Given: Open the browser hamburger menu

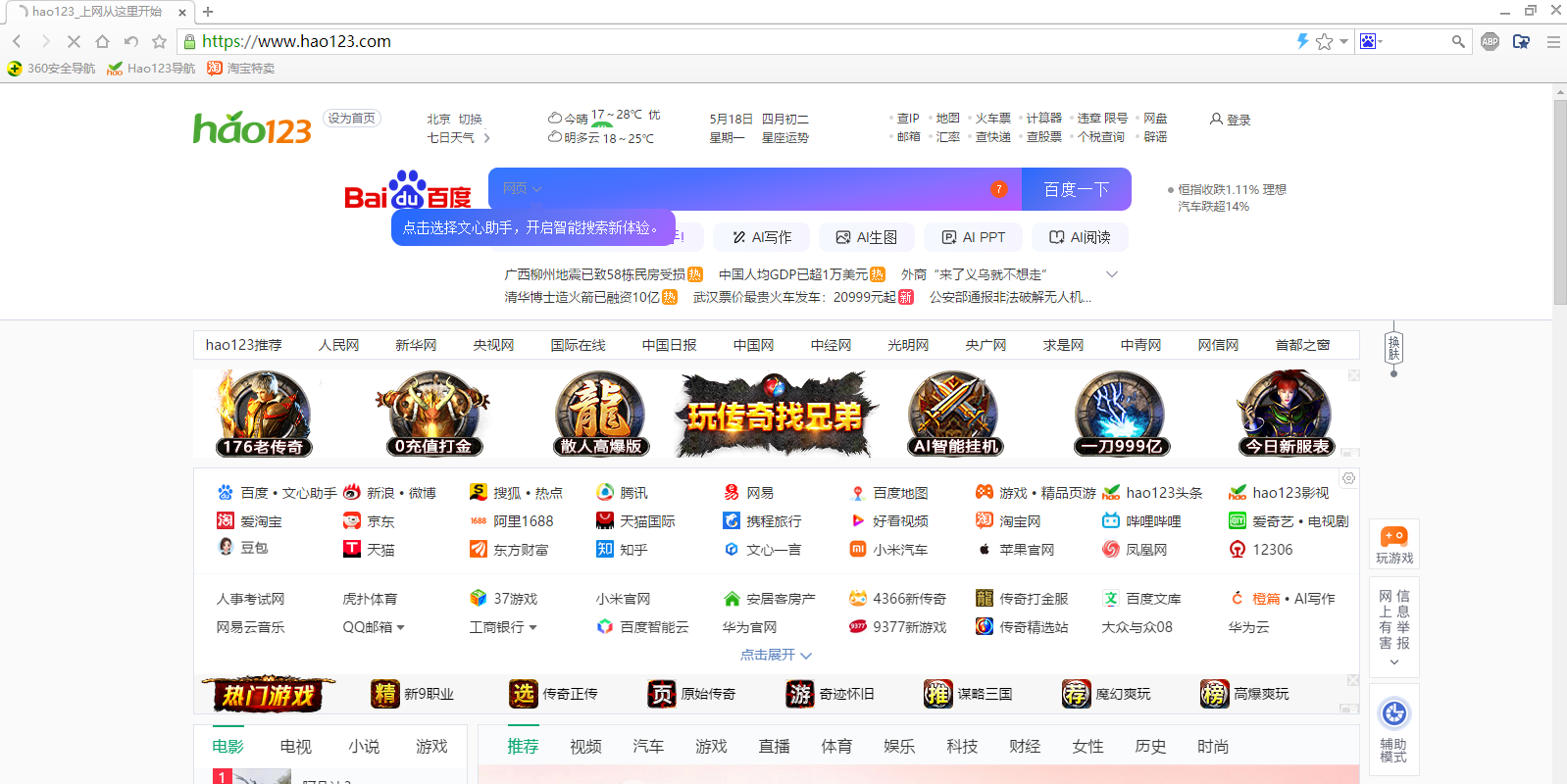Looking at the screenshot, I should pyautogui.click(x=1553, y=41).
